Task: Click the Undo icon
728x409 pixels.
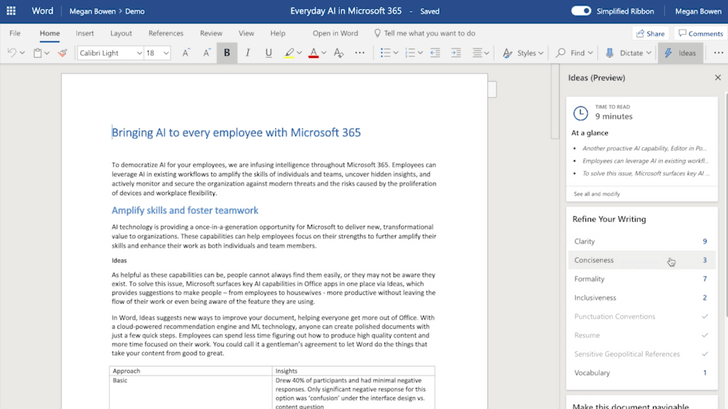Action: tap(12, 53)
